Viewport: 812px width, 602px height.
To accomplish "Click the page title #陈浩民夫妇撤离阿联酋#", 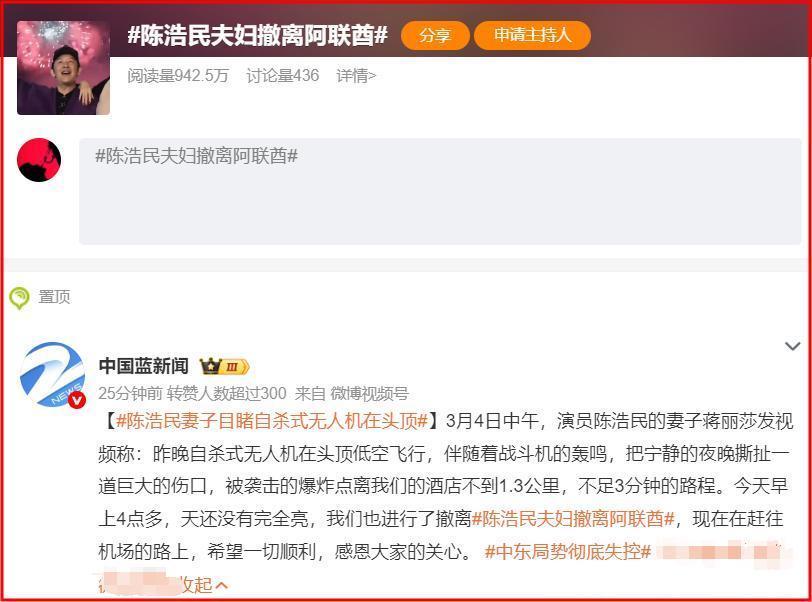I will [257, 35].
